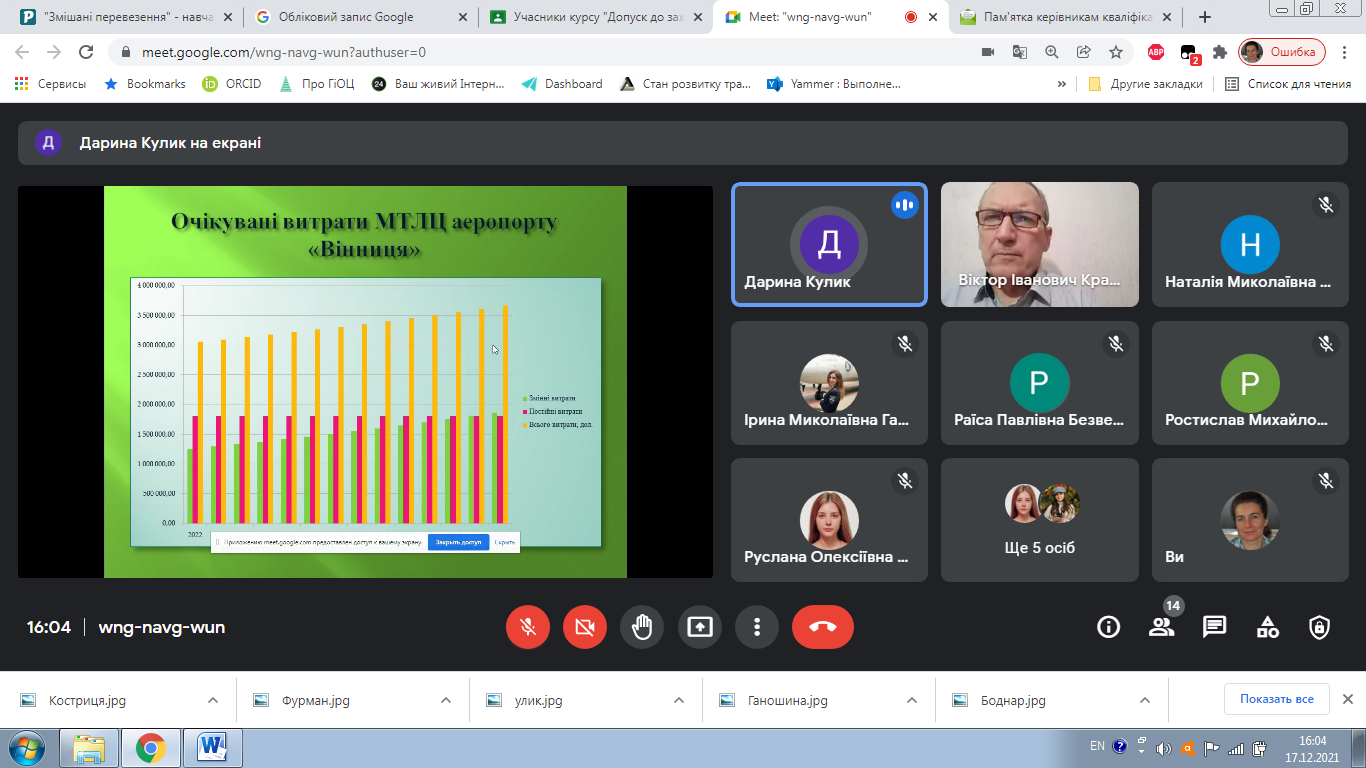Raise hand in the meeting
Image resolution: width=1366 pixels, height=768 pixels.
(642, 627)
